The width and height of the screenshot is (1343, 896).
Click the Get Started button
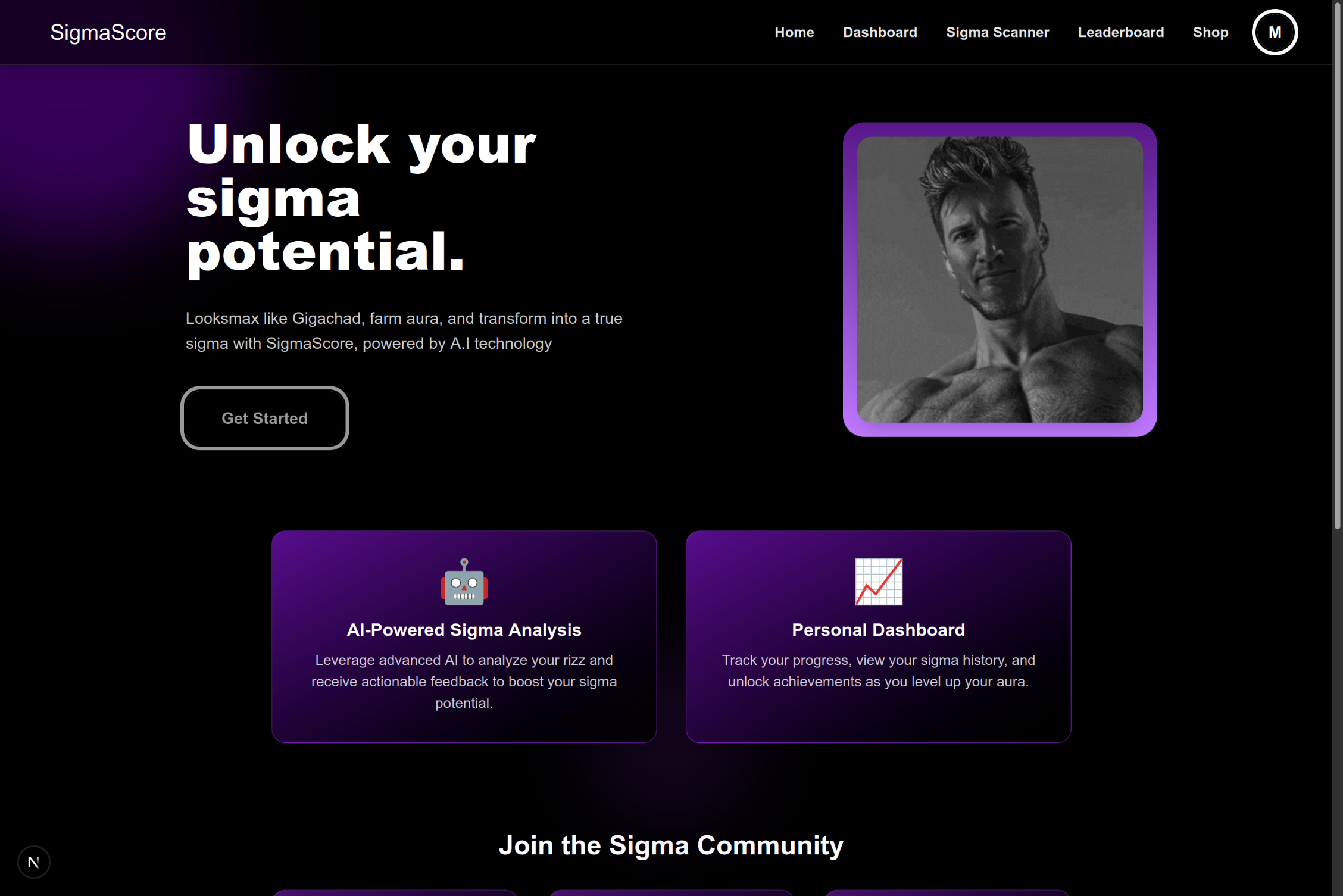pos(264,418)
